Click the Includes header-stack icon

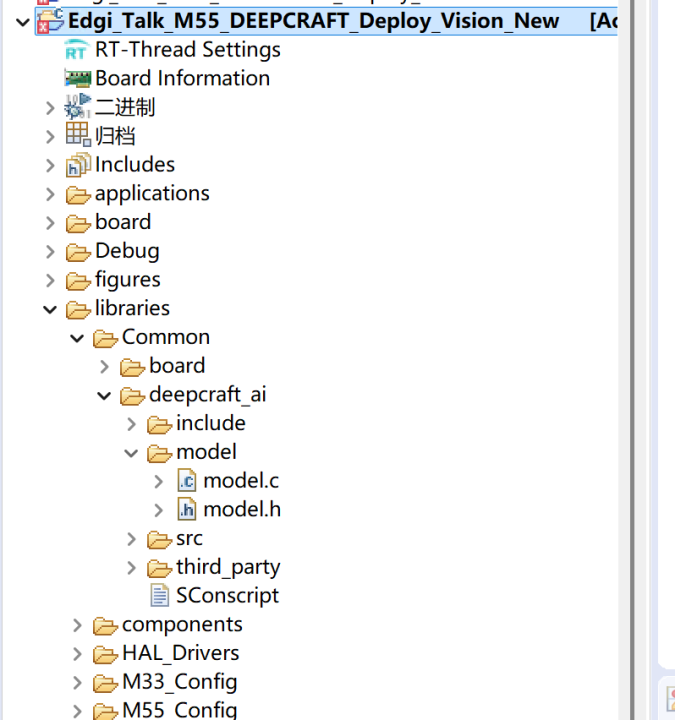click(78, 165)
